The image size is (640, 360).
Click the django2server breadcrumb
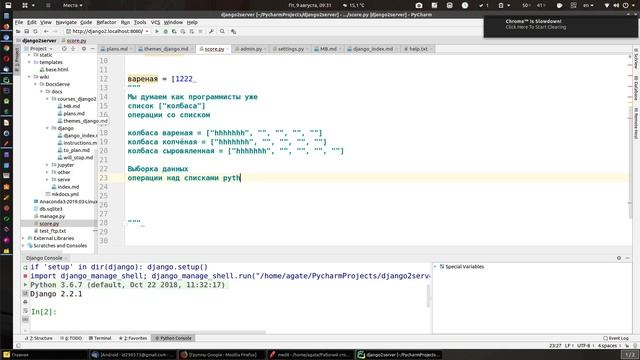pyautogui.click(x=39, y=41)
